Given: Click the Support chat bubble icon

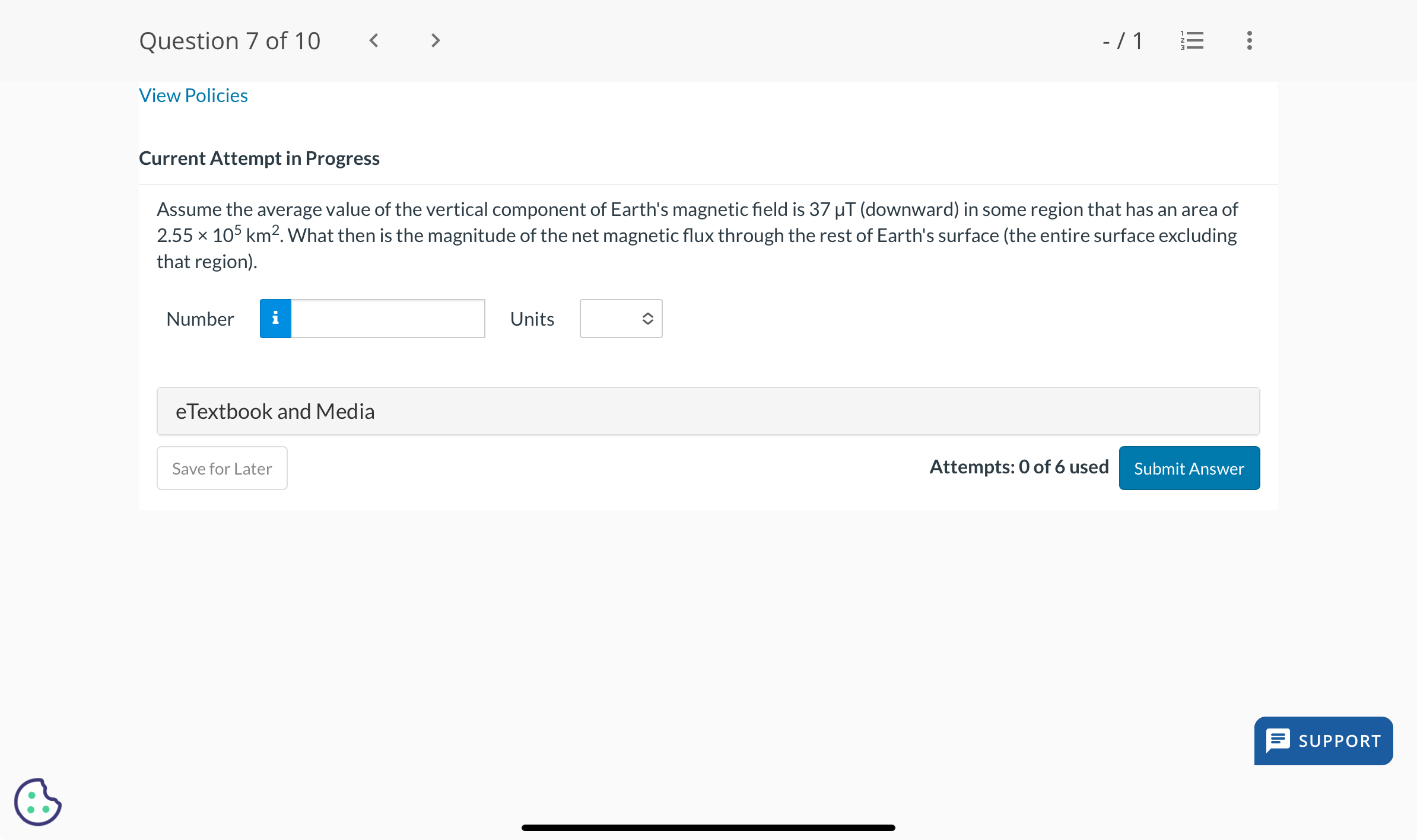Looking at the screenshot, I should [x=1278, y=740].
